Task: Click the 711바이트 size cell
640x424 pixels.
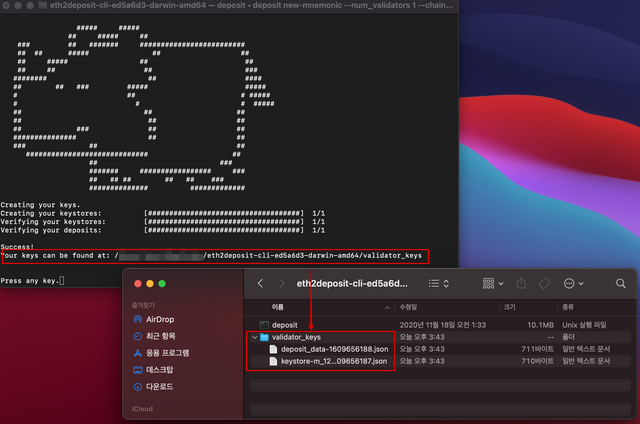Action: [537, 349]
